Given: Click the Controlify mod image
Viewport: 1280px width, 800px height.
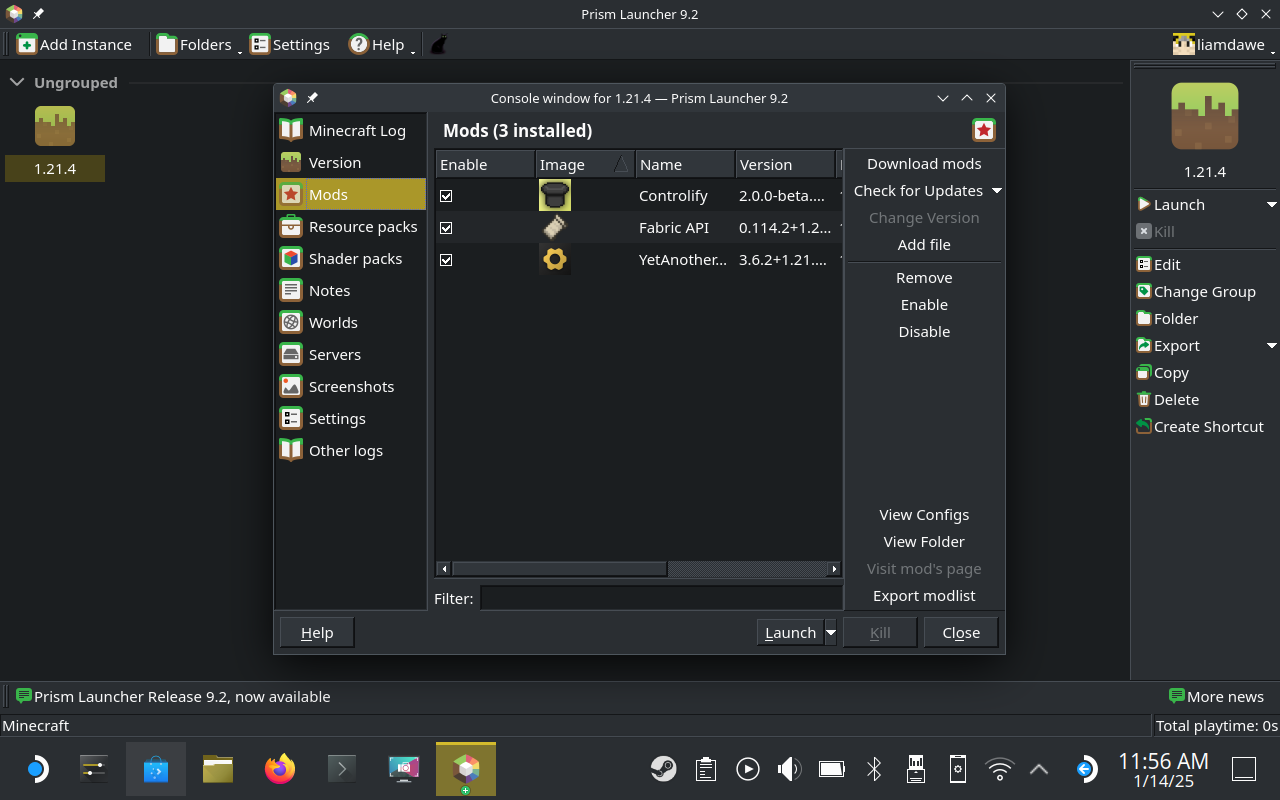Looking at the screenshot, I should (554, 196).
